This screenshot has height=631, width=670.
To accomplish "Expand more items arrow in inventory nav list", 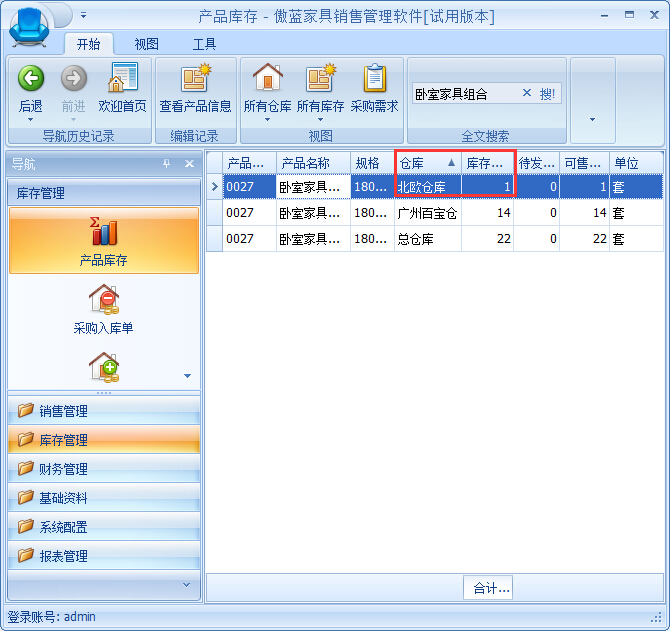I will (187, 375).
